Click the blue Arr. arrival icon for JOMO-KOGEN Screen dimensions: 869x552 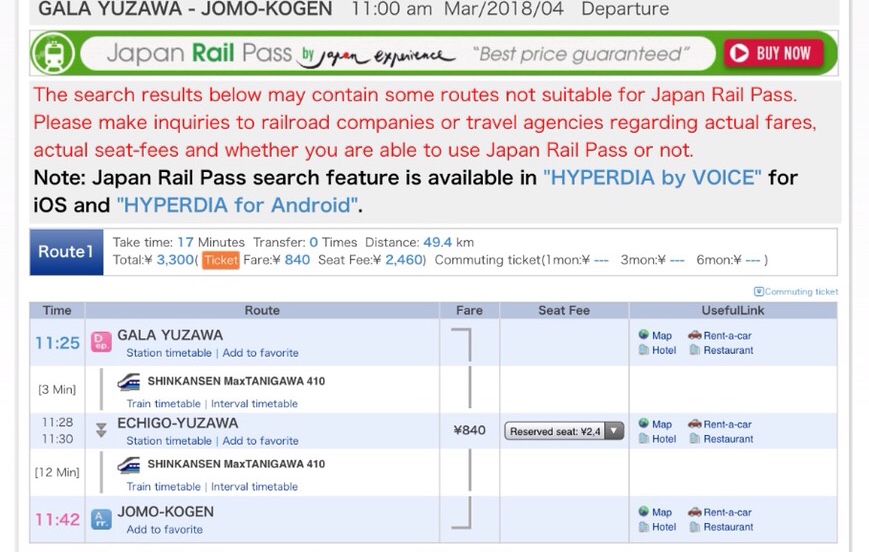point(101,519)
